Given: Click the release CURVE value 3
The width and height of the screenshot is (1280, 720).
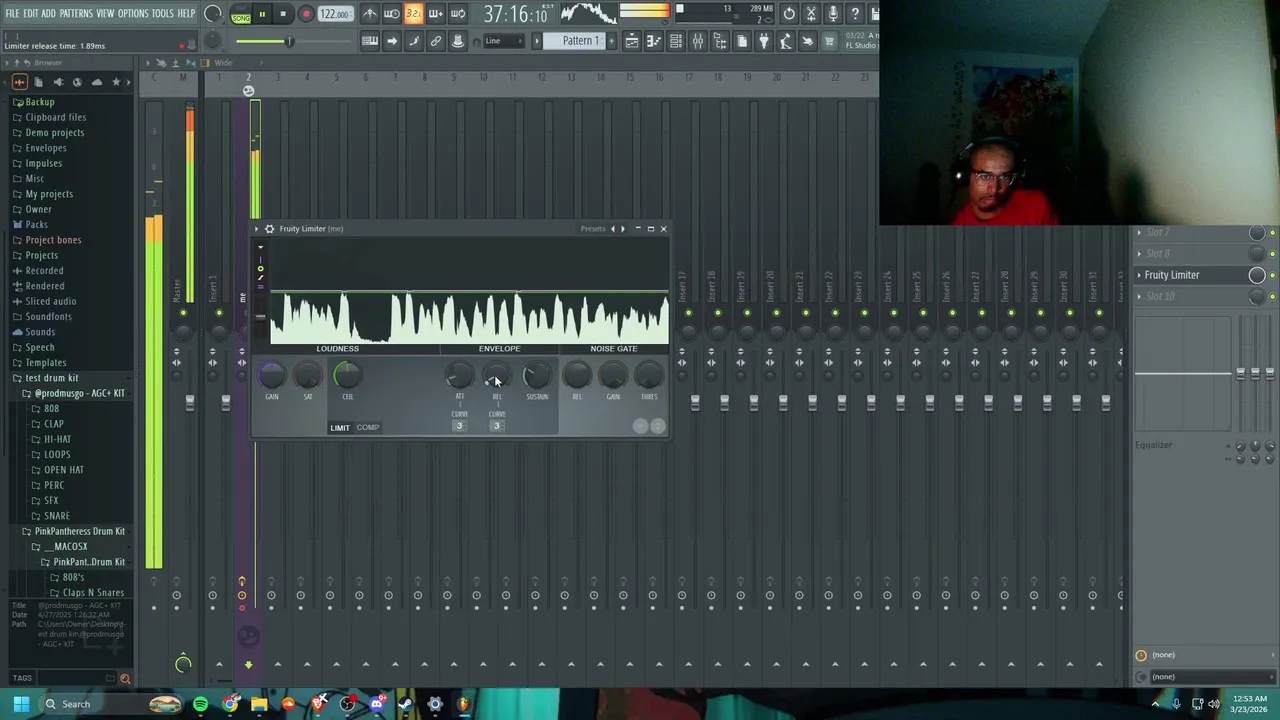Looking at the screenshot, I should [x=496, y=426].
